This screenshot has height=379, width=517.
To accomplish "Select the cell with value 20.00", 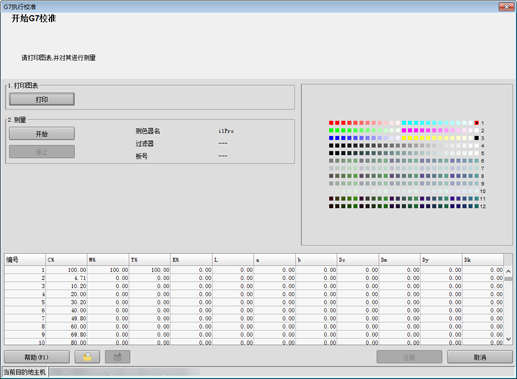I will (x=66, y=294).
